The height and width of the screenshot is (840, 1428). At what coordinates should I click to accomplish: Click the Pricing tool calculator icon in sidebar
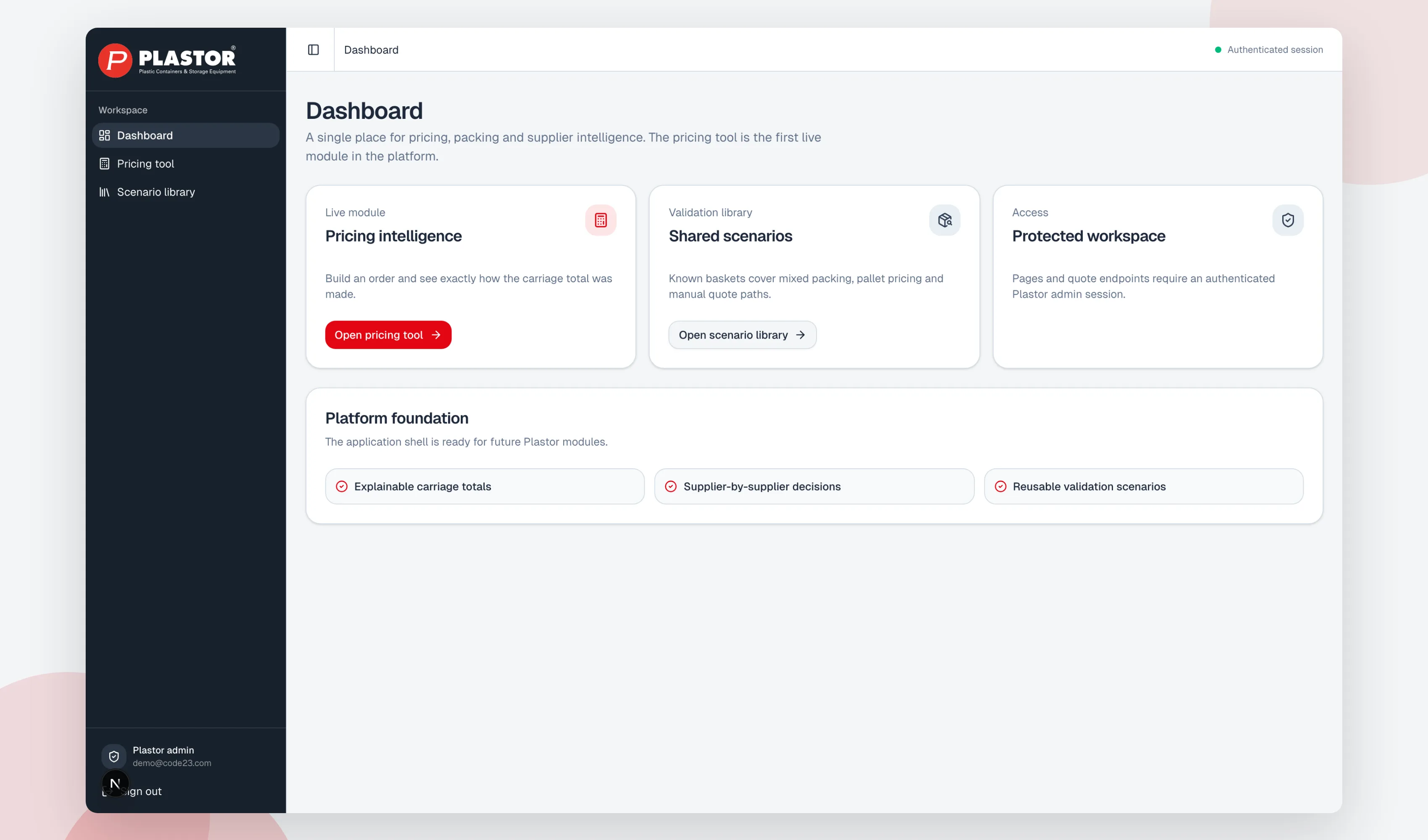(104, 164)
